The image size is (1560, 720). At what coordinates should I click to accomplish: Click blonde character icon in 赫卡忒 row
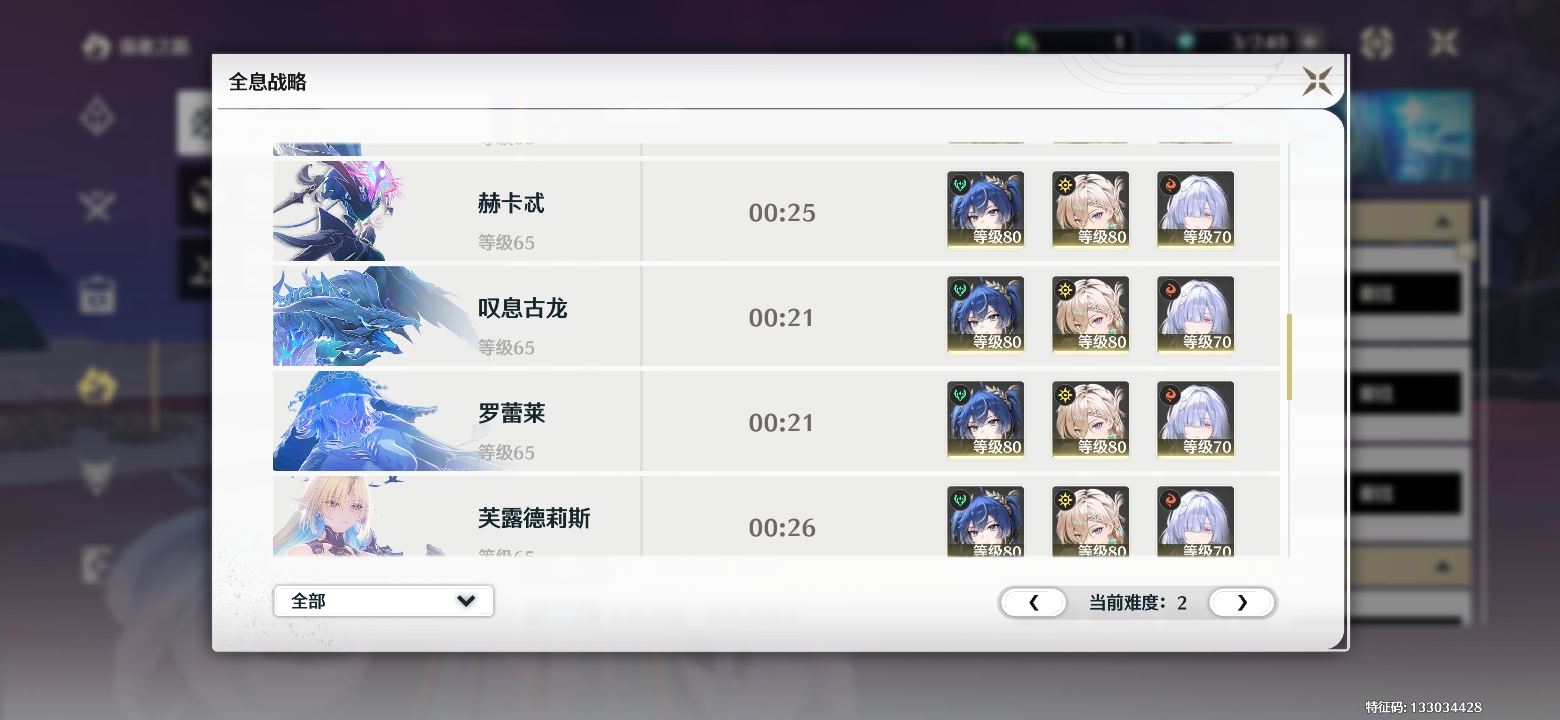pos(1090,210)
